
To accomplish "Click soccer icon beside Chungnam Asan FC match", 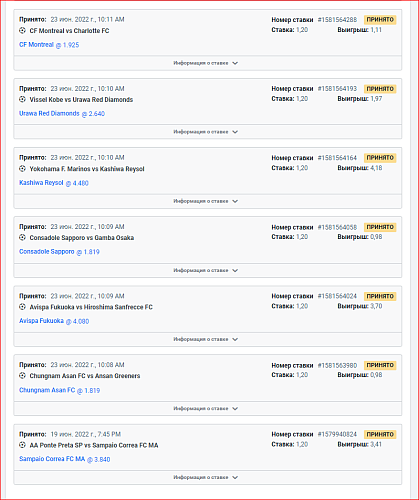I will (x=22, y=376).
